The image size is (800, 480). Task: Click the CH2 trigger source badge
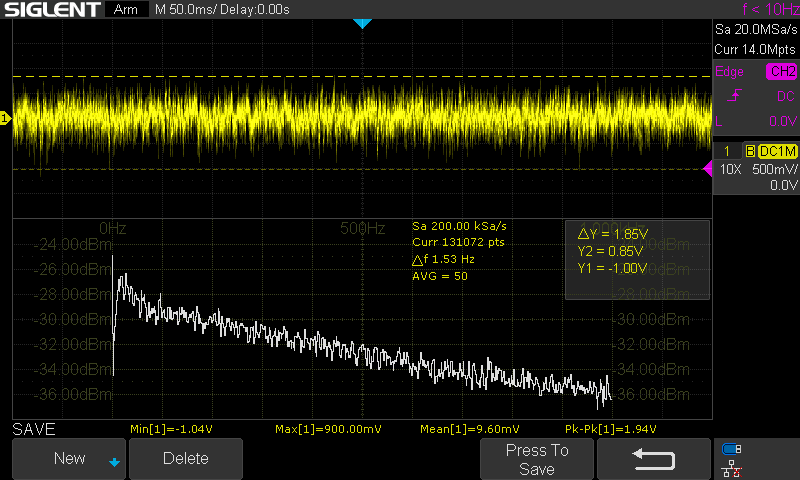pyautogui.click(x=782, y=71)
